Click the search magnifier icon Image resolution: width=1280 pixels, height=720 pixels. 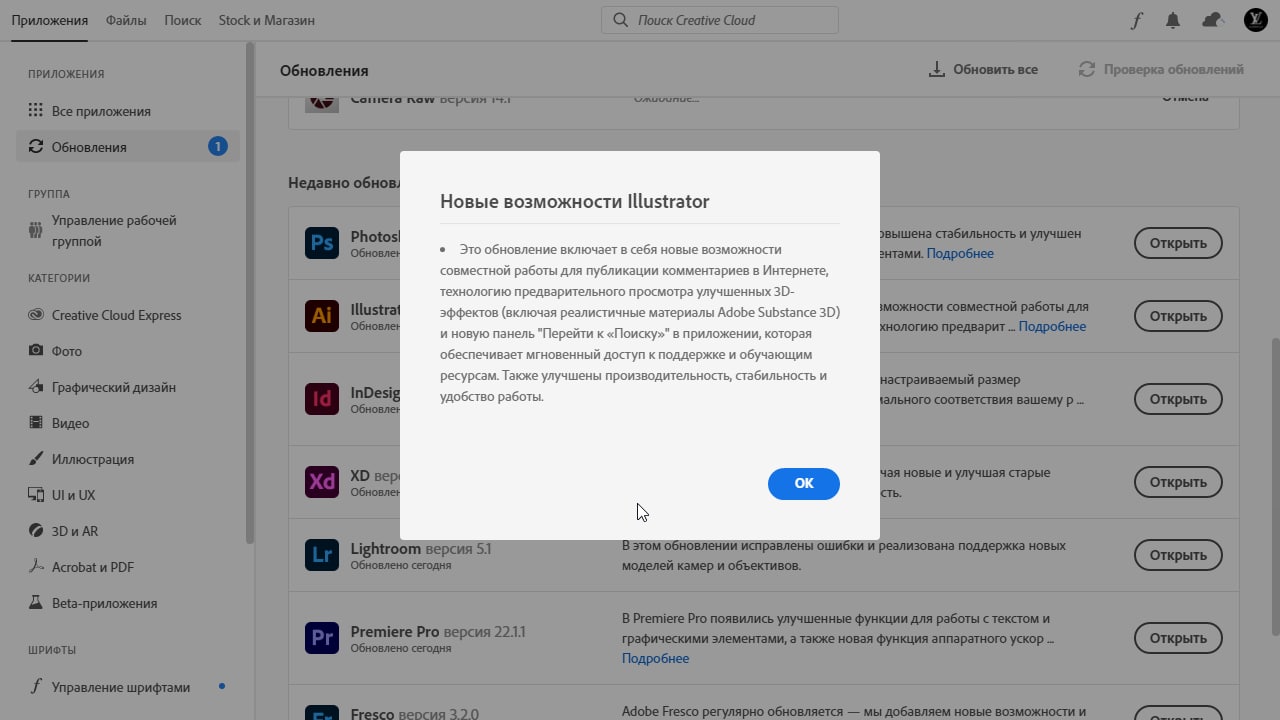(x=621, y=20)
